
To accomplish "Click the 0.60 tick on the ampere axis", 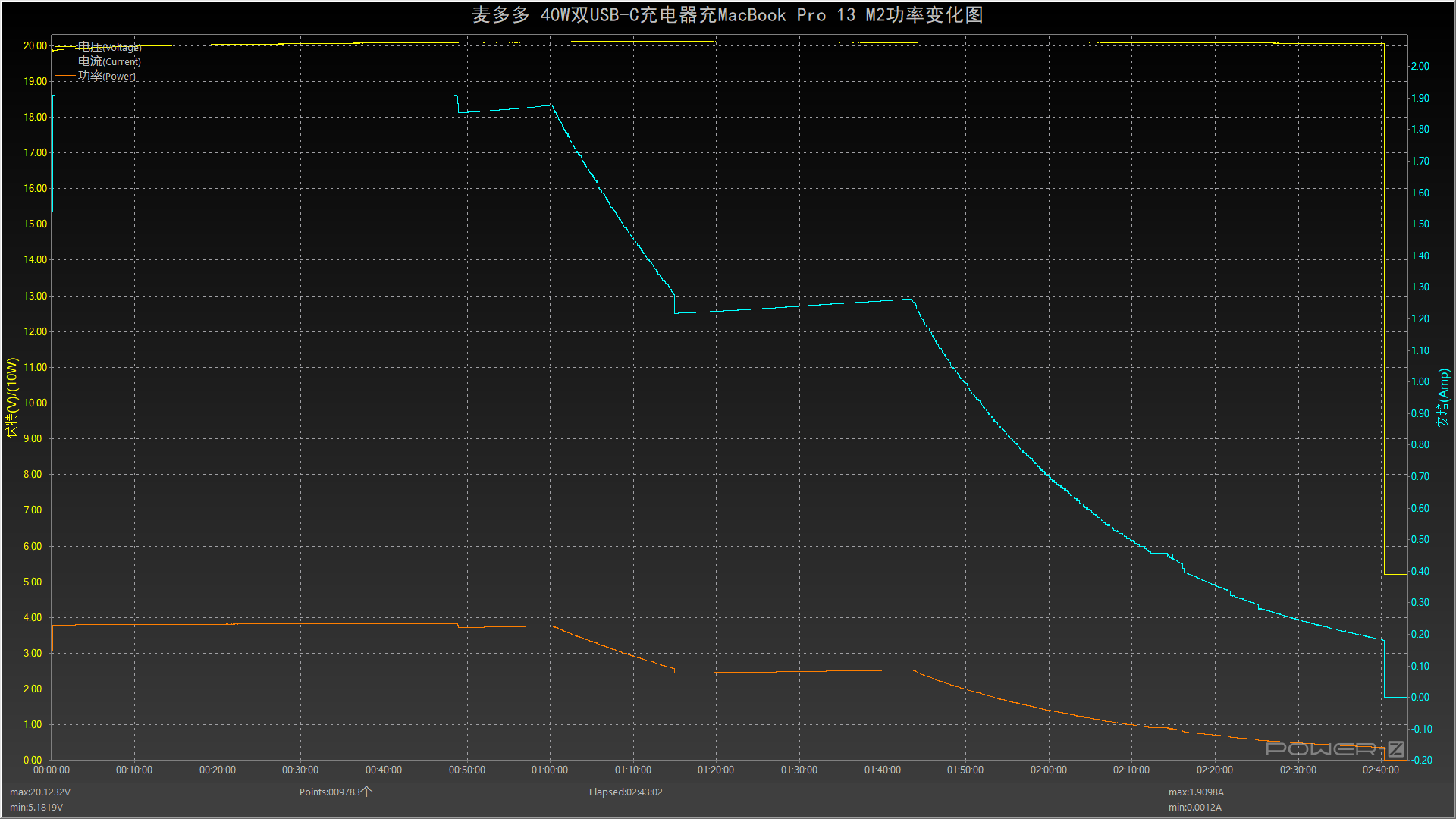I will point(1420,508).
